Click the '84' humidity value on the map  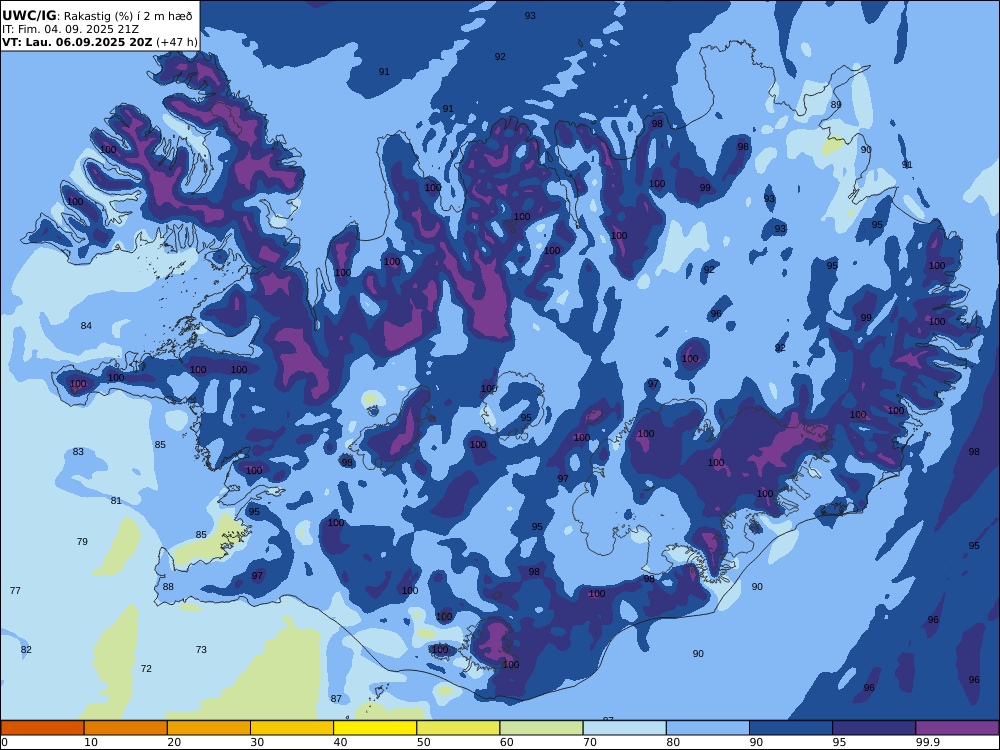pyautogui.click(x=86, y=326)
